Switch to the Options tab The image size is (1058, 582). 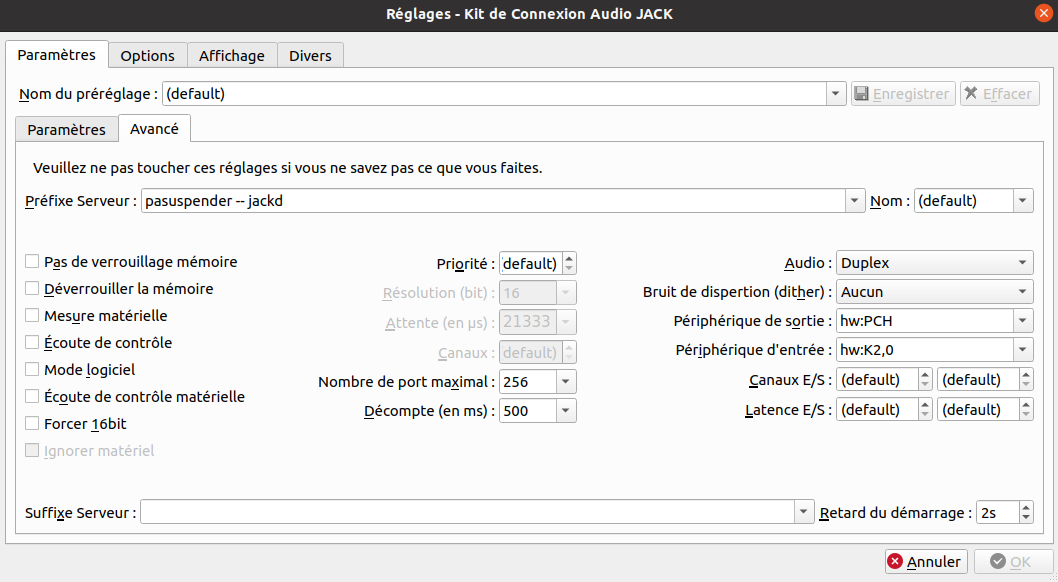tap(148, 56)
